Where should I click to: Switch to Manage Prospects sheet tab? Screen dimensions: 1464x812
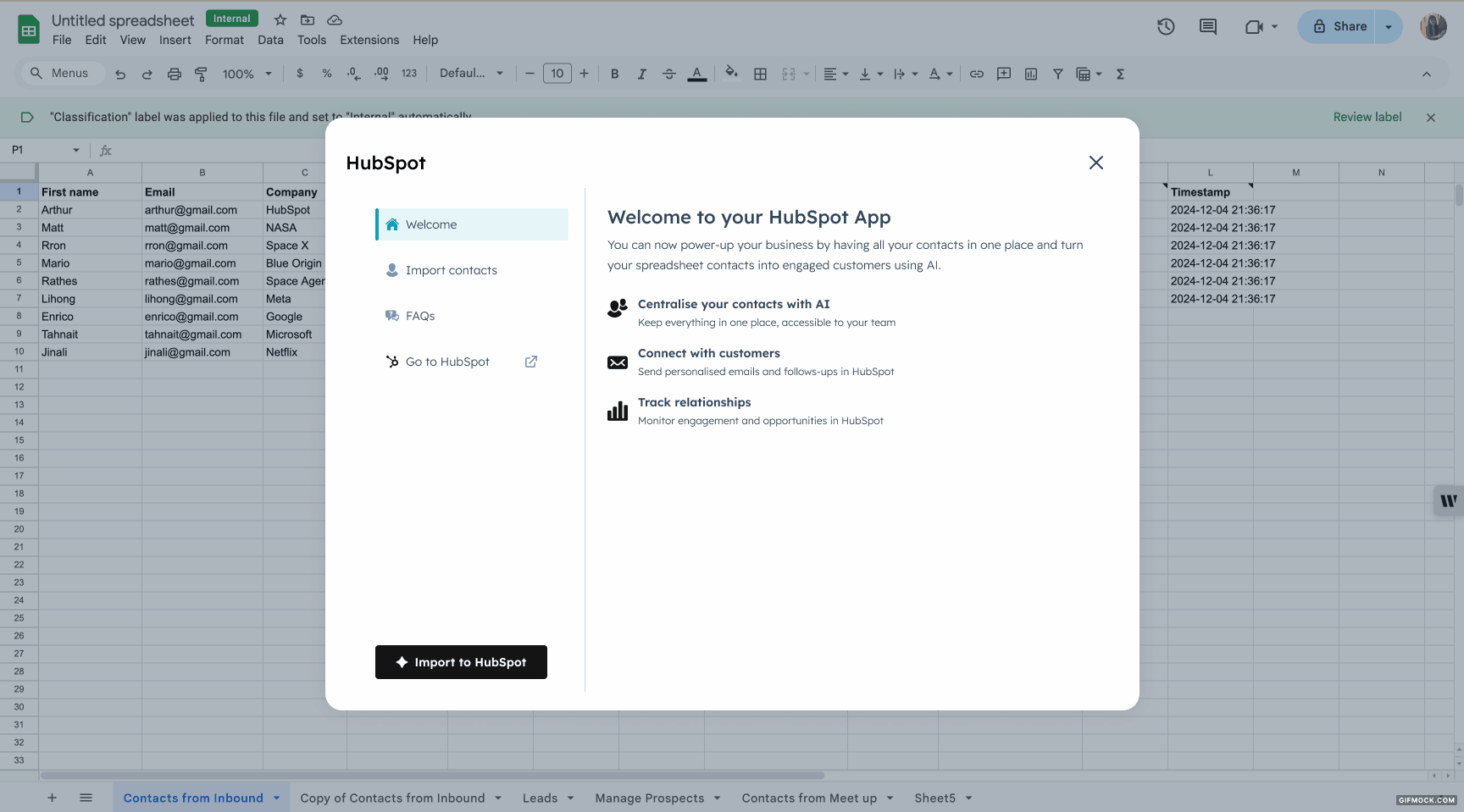657,798
